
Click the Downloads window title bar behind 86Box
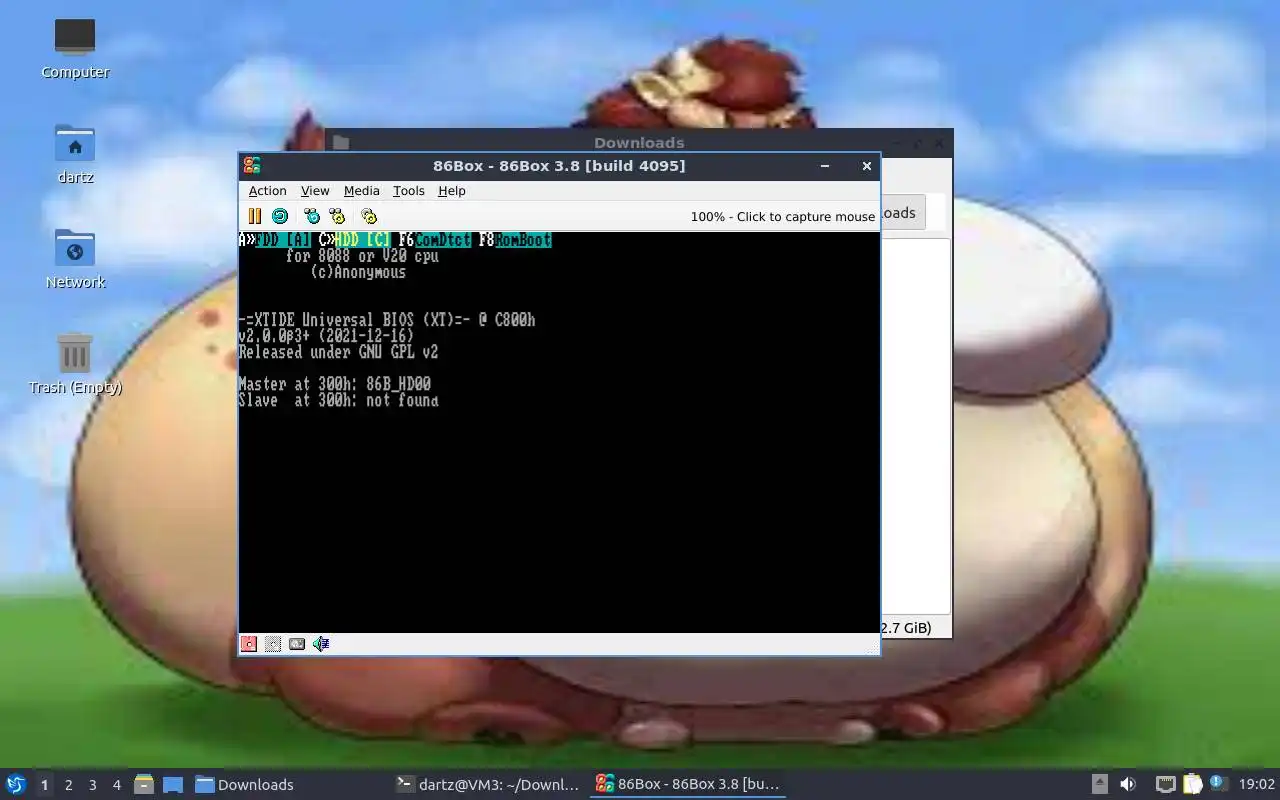coord(639,142)
